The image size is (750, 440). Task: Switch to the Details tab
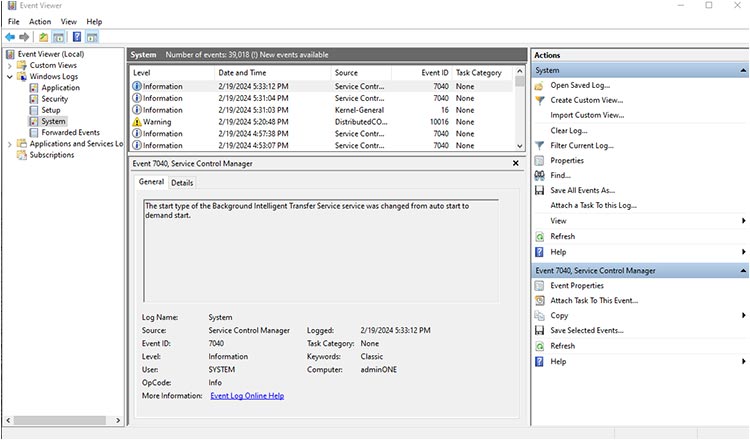(182, 183)
